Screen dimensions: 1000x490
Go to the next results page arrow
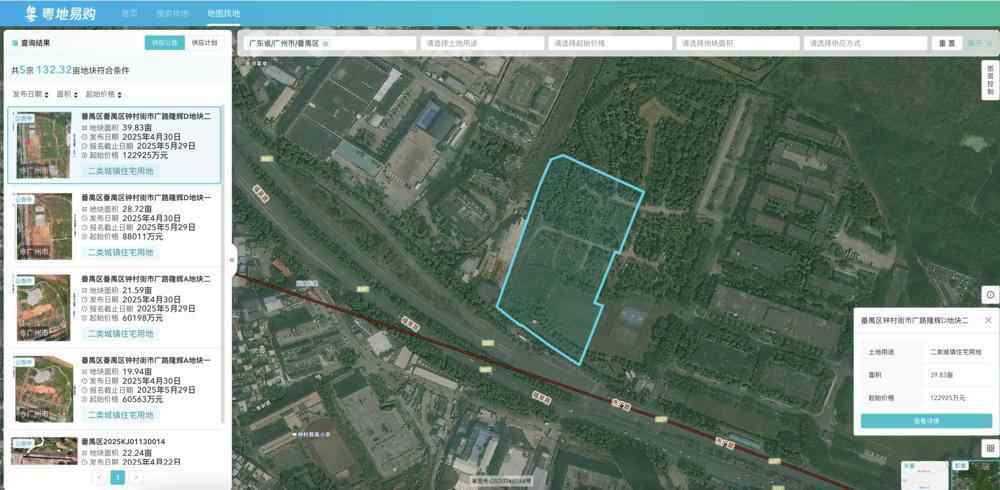point(137,478)
